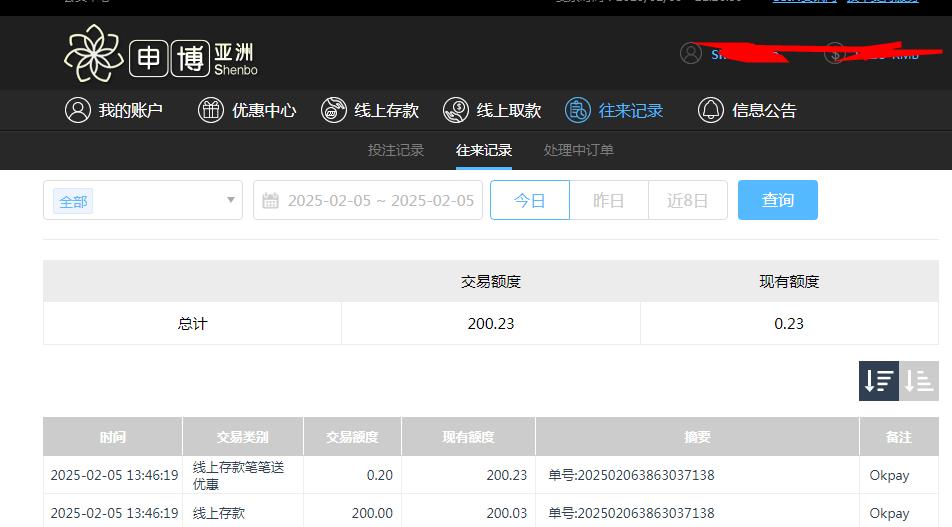The image size is (952, 527).
Task: Select the 近8日 date filter
Action: coord(688,200)
